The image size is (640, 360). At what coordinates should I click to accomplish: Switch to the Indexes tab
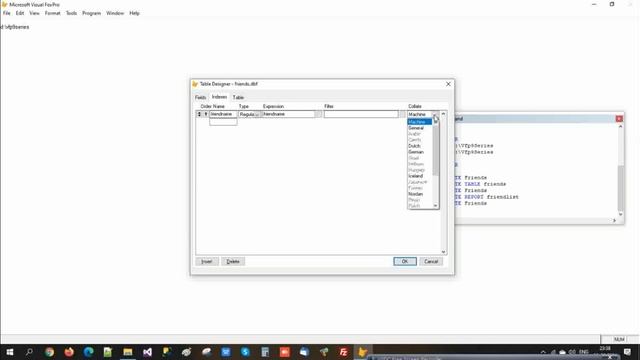[x=219, y=97]
